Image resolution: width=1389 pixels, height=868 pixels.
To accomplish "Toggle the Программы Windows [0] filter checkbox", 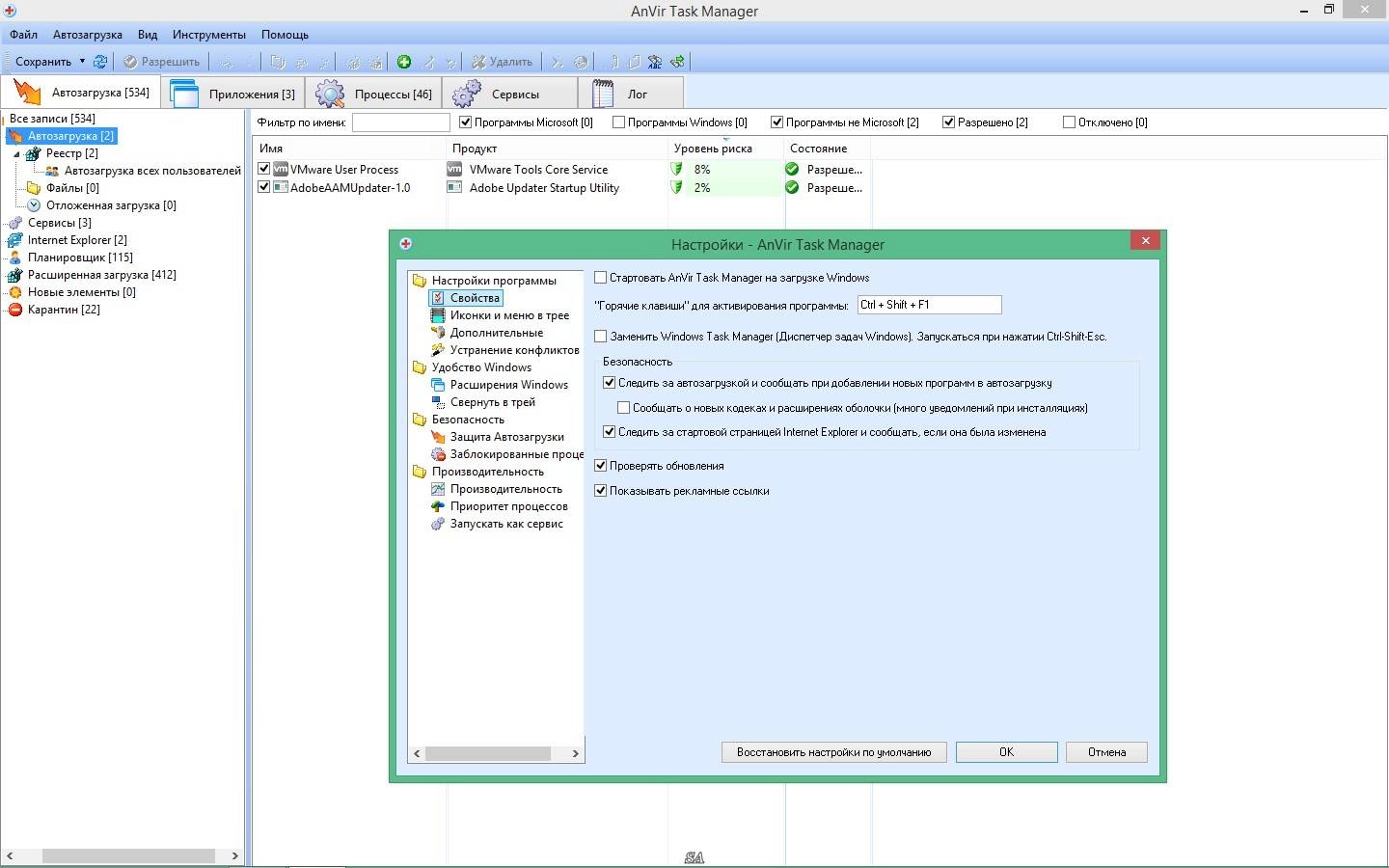I will (618, 122).
